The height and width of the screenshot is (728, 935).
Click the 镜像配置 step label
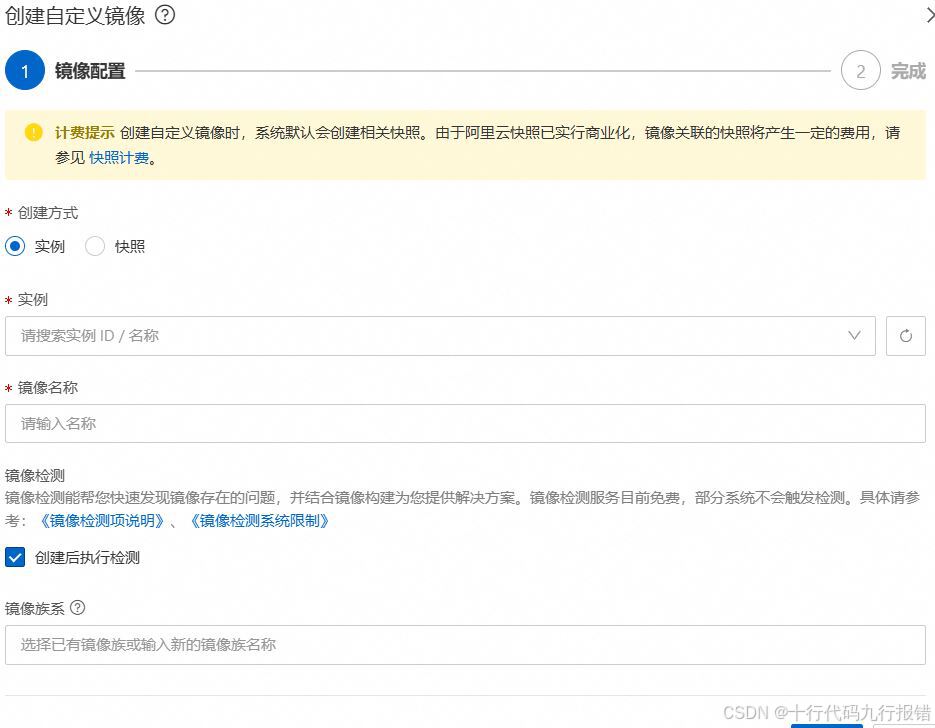tap(90, 70)
